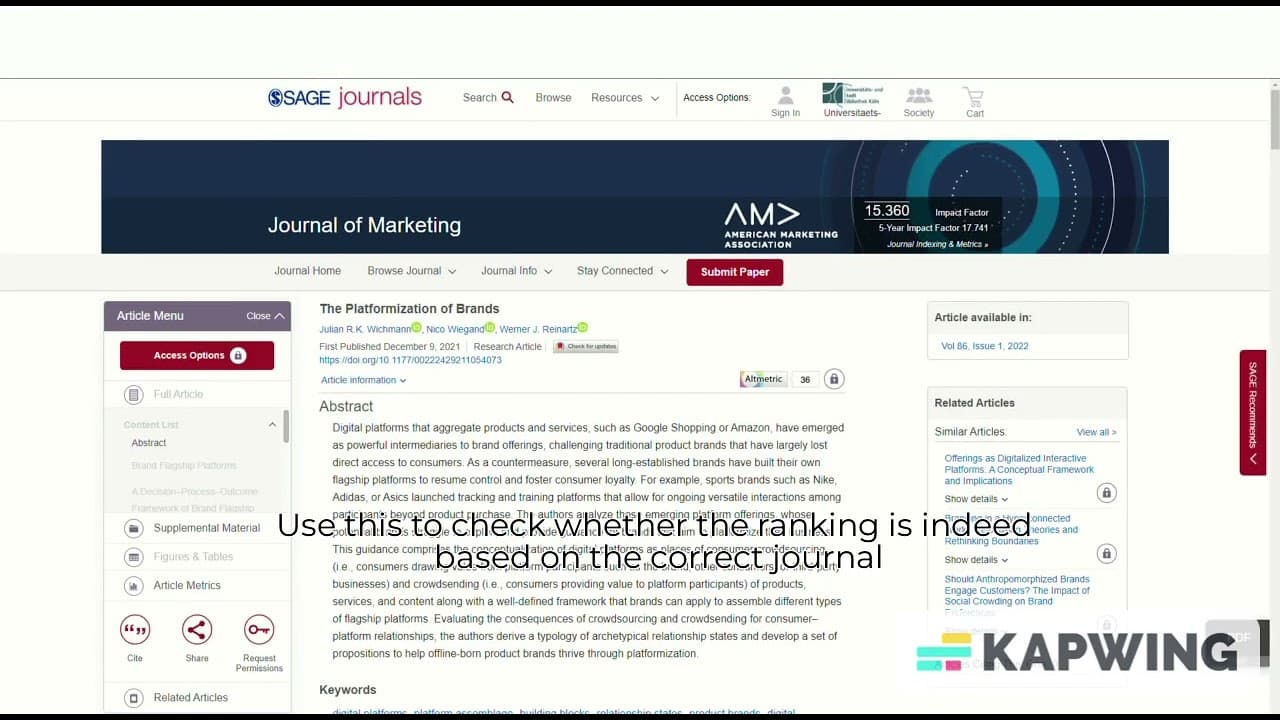Expand the Article information section
Viewport: 1280px width, 720px height.
tap(364, 380)
